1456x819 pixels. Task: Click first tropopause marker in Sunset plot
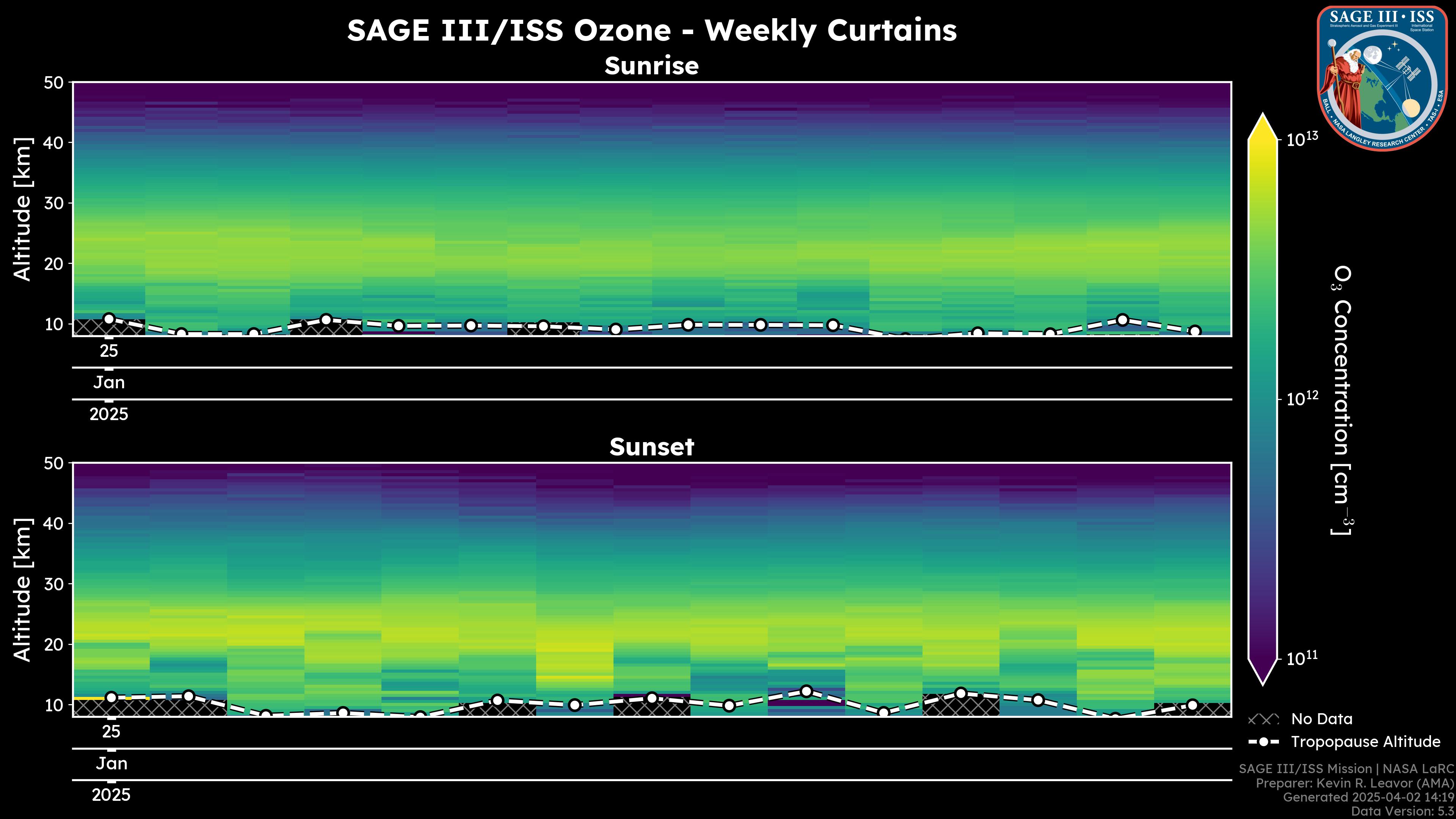(111, 698)
